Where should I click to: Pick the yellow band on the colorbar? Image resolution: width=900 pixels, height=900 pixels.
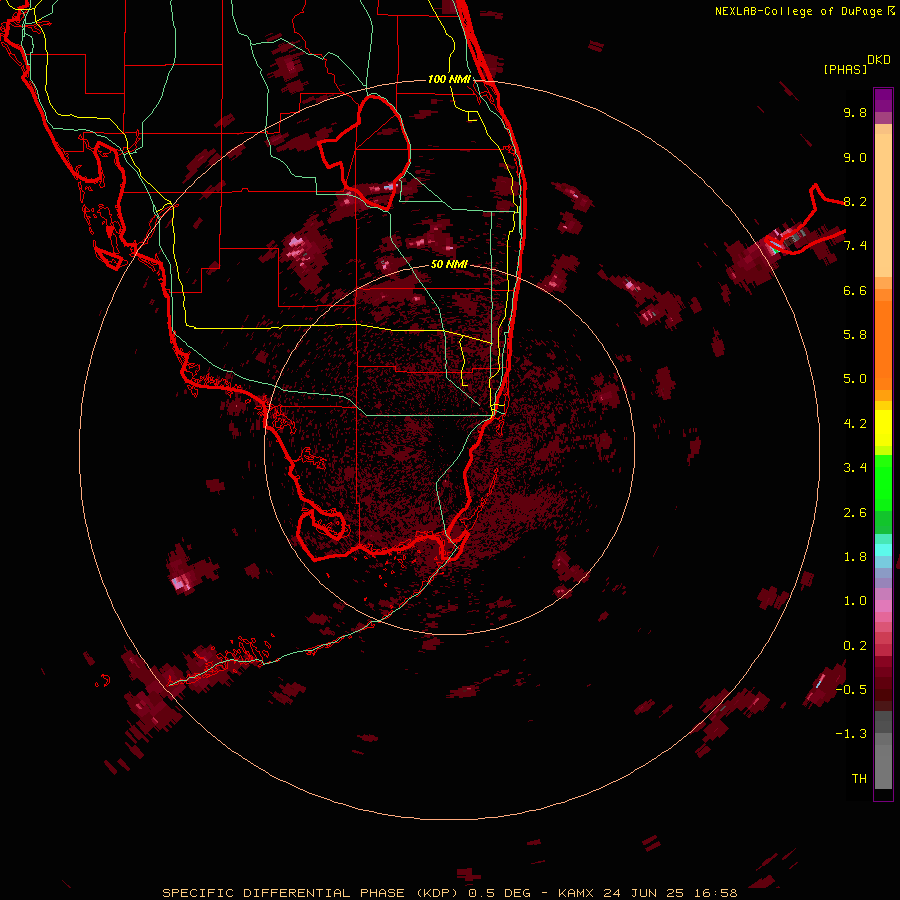tap(883, 428)
